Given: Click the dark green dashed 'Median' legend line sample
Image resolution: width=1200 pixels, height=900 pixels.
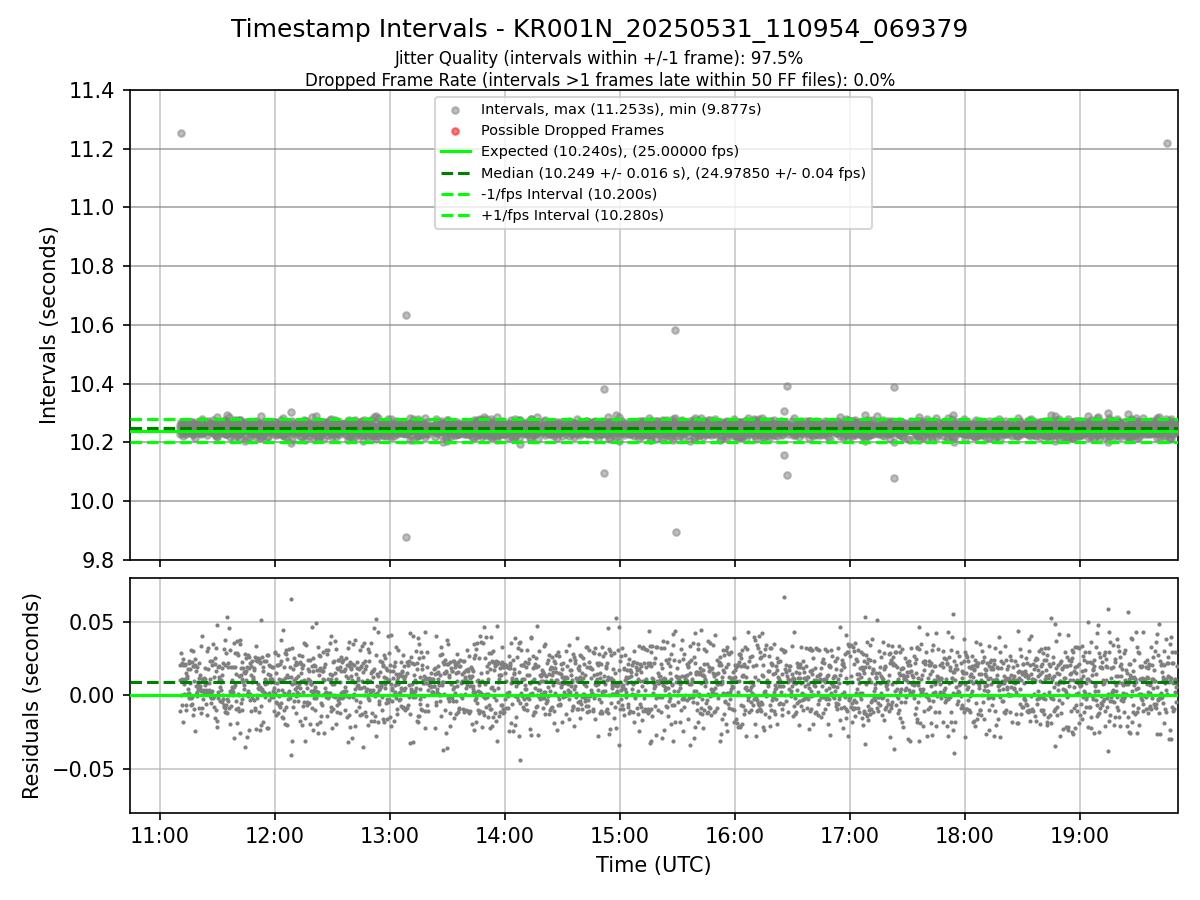Looking at the screenshot, I should click(x=455, y=173).
